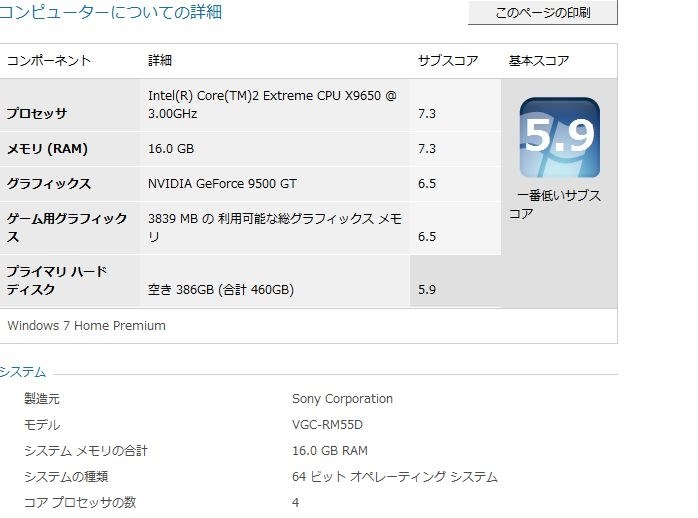Click the 16.0 GB memory detail
698x518 pixels.
click(171, 149)
